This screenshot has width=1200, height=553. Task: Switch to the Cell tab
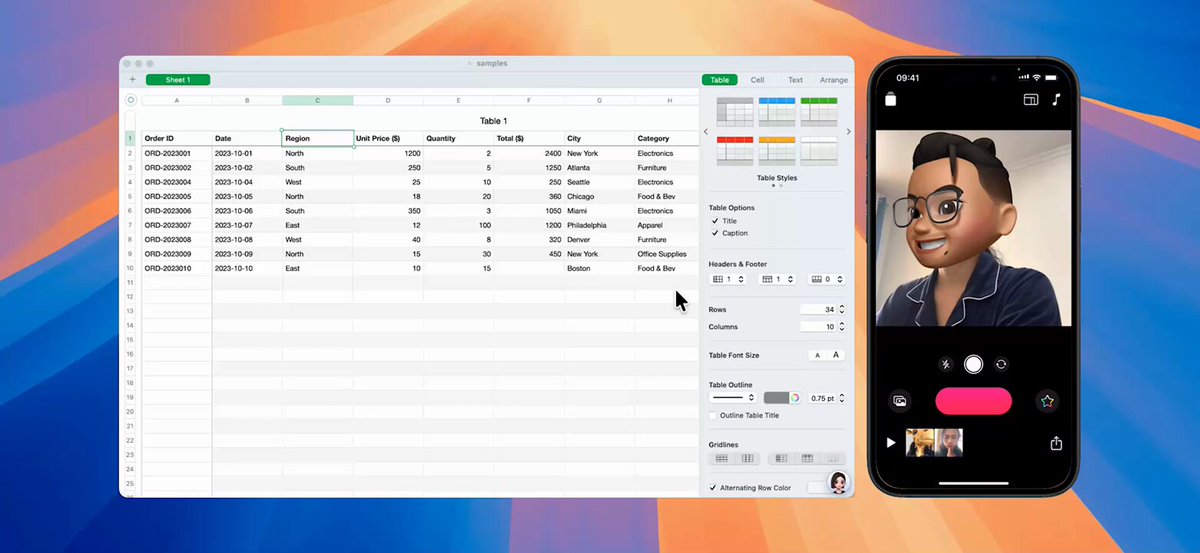tap(757, 80)
